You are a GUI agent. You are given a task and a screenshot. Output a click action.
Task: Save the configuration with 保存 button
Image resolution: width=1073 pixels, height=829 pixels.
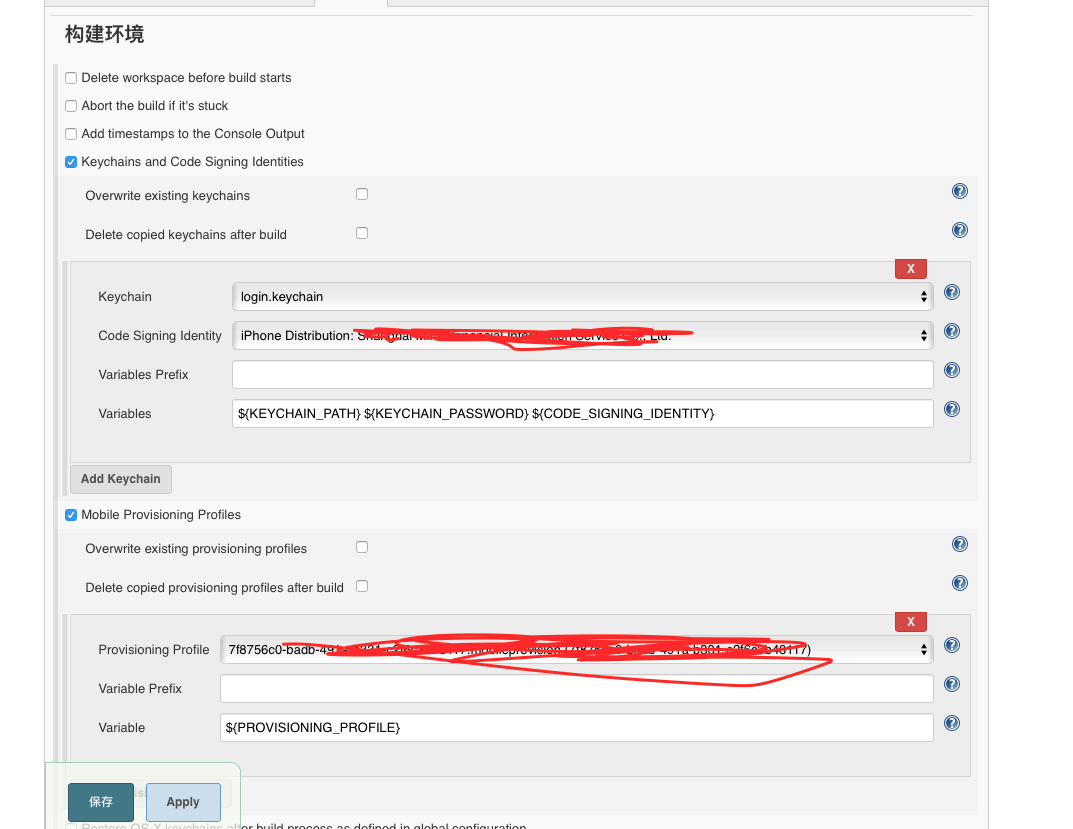[101, 802]
